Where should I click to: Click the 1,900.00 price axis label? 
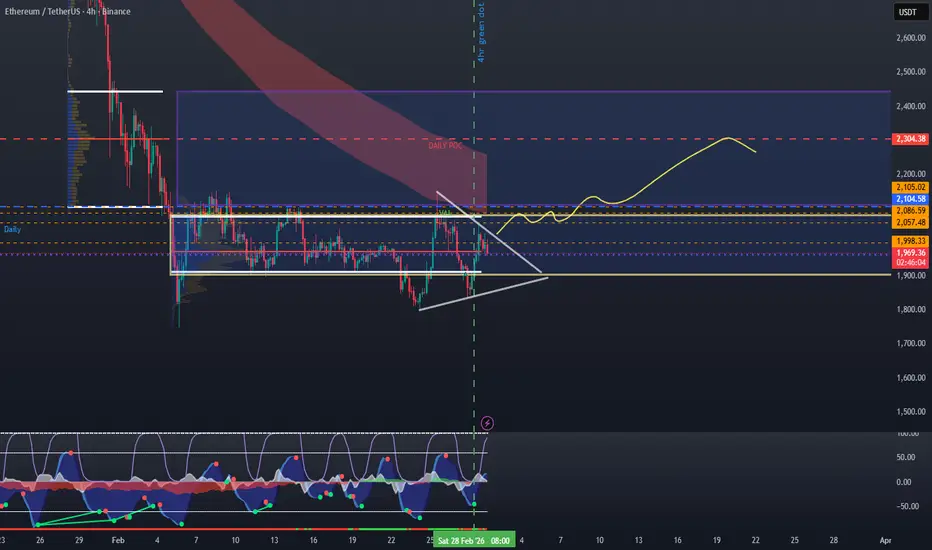tap(911, 275)
